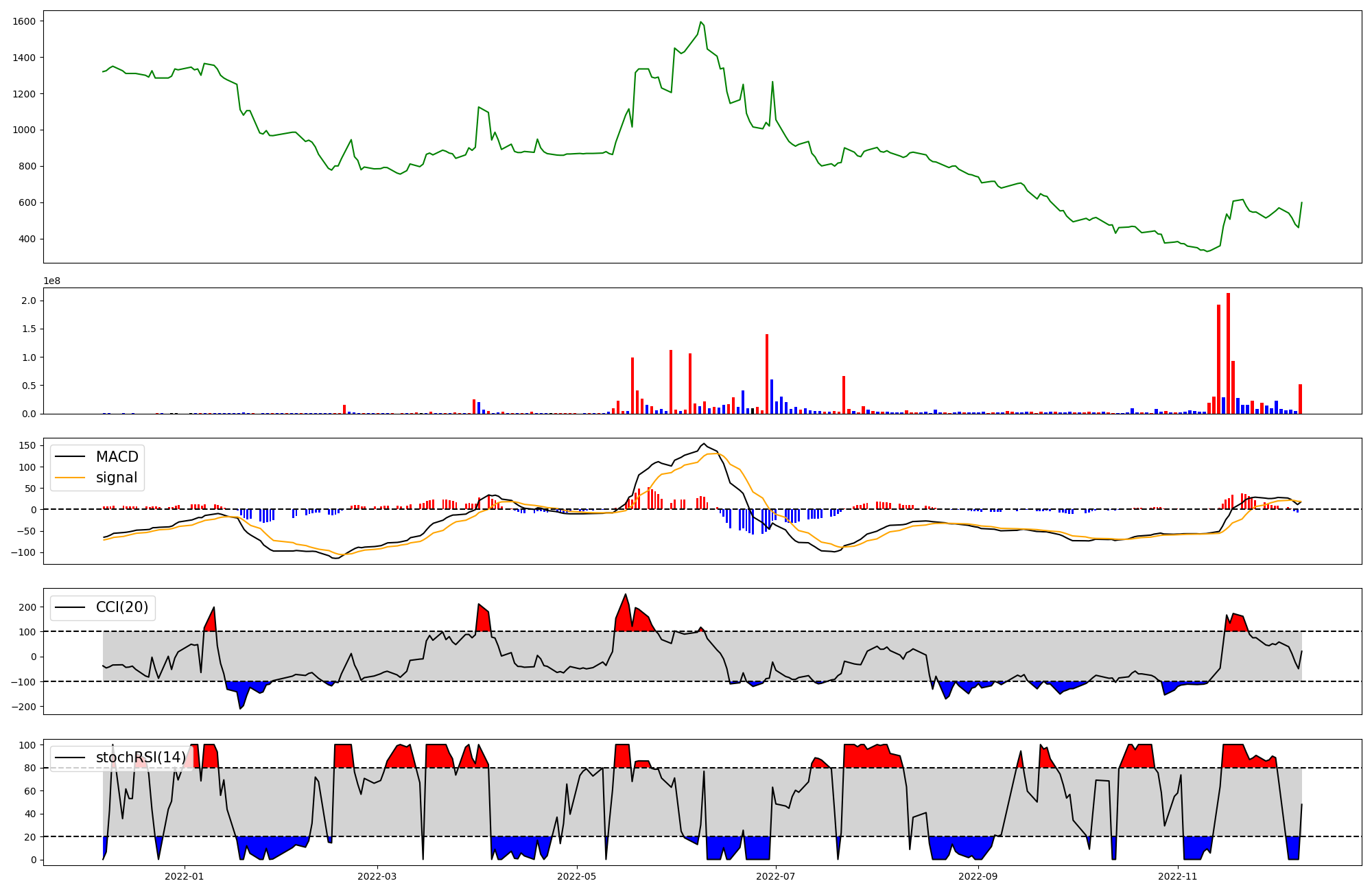
Task: Click the tallest red volume bar
Action: click(1228, 353)
